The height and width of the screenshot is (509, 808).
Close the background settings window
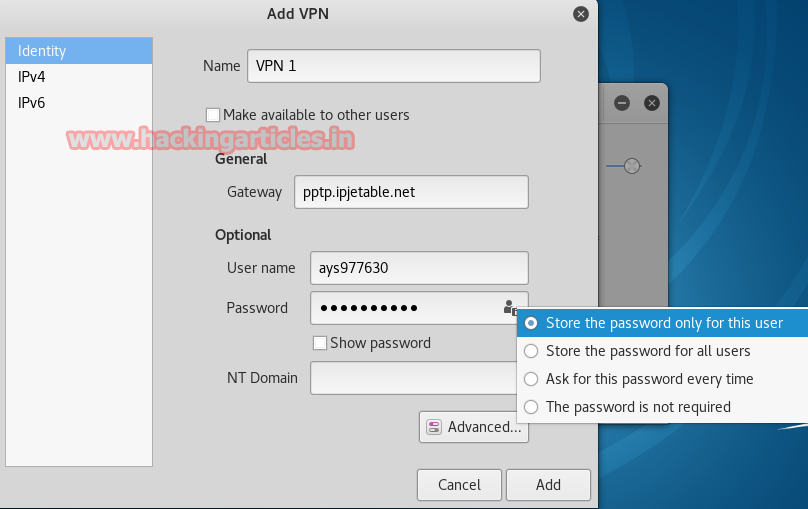pyautogui.click(x=651, y=102)
